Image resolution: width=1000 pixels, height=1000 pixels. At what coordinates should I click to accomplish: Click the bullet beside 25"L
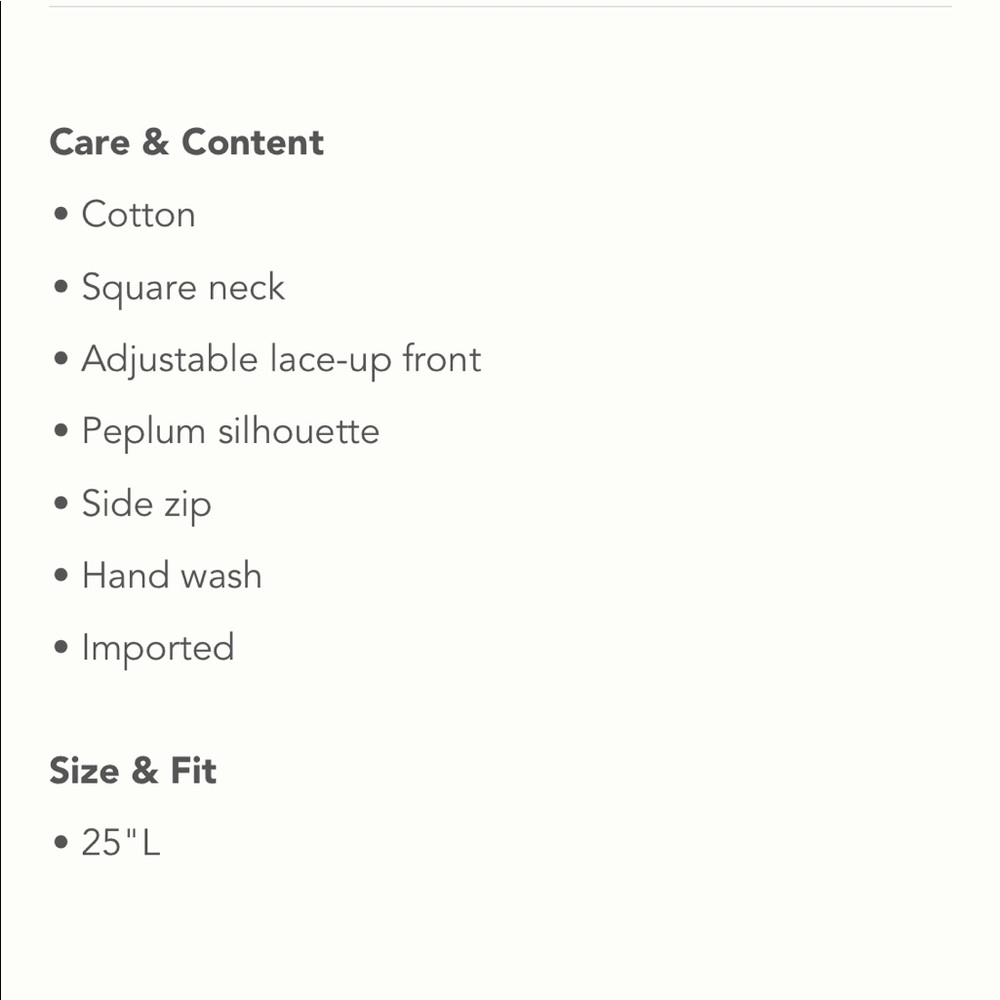[61, 842]
